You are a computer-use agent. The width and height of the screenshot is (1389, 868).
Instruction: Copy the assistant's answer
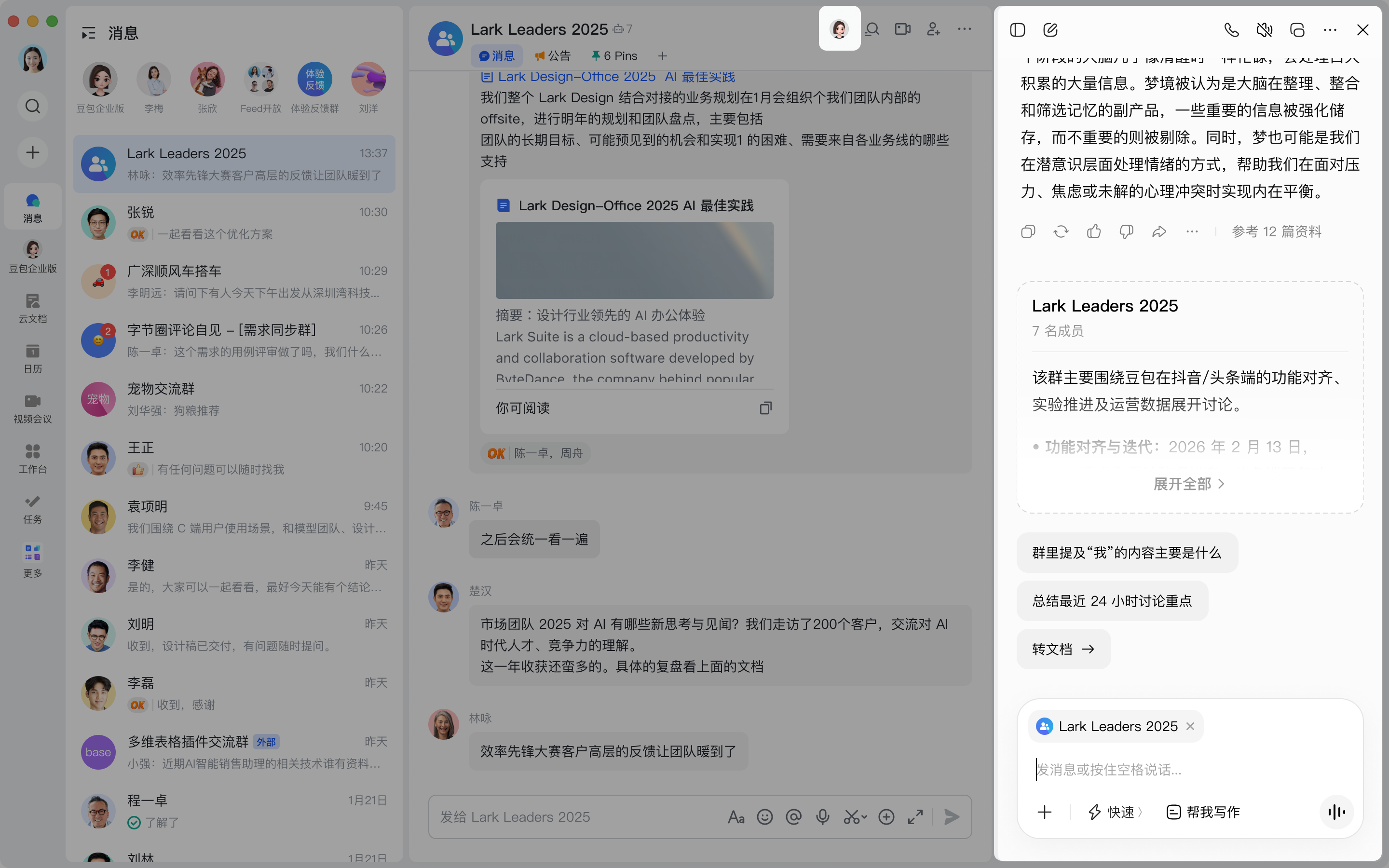[1028, 231]
